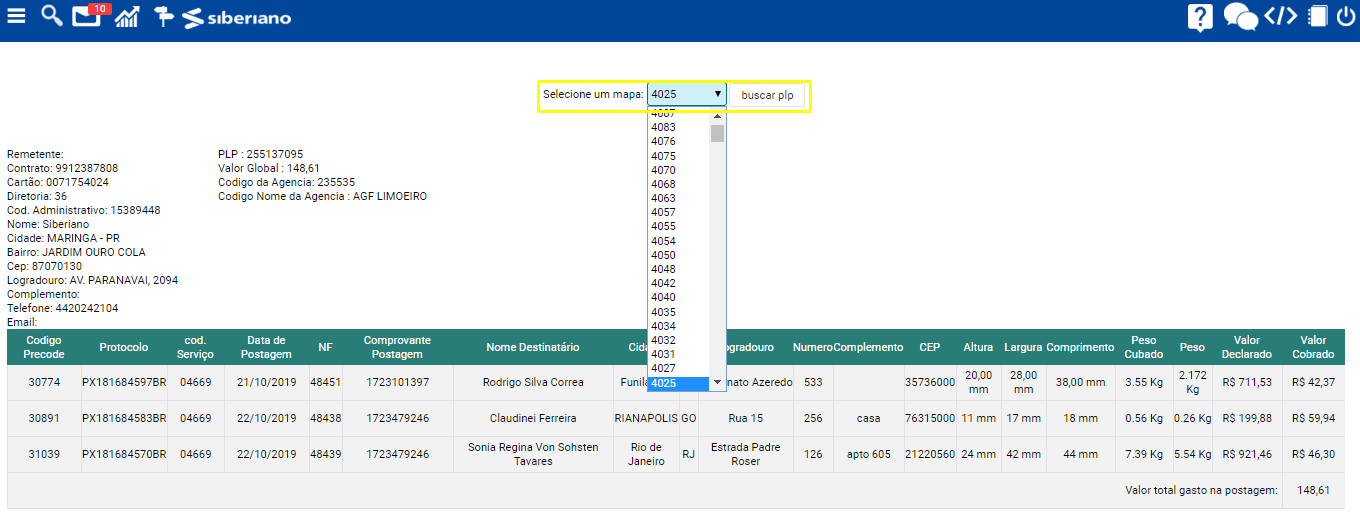Click precode 31039 cell

pyautogui.click(x=44, y=454)
